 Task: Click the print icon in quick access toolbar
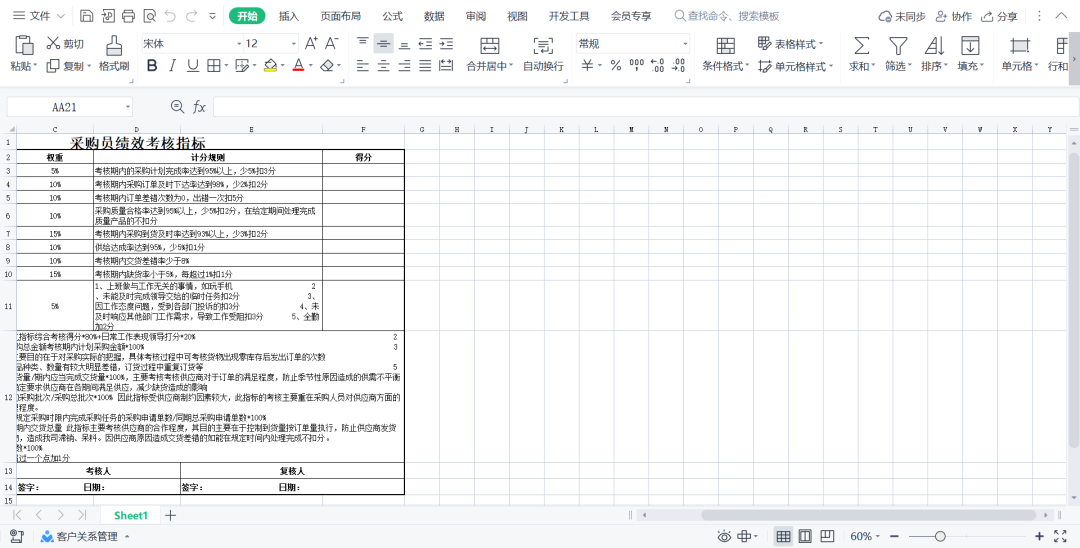coord(128,16)
